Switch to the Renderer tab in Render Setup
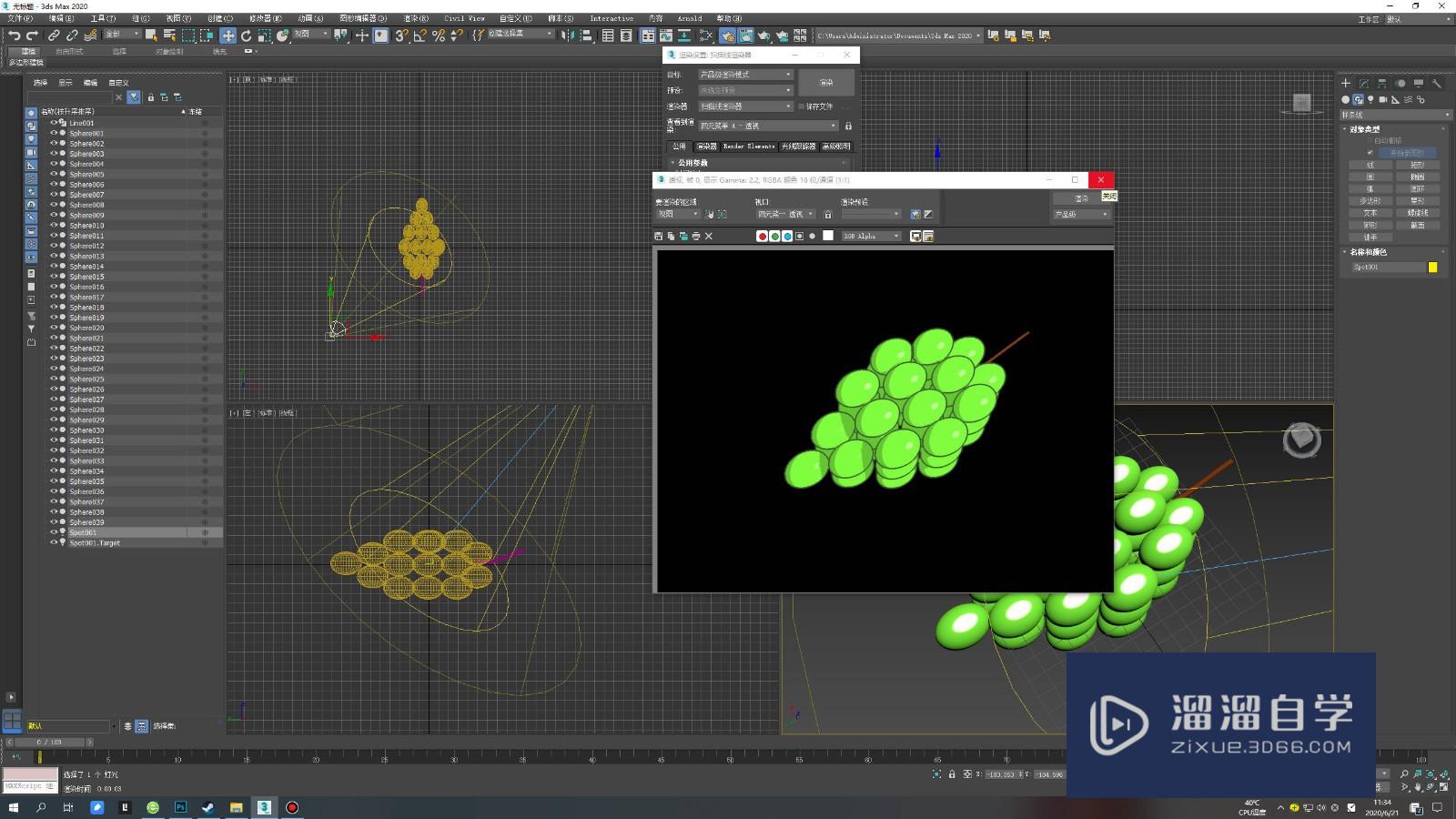The height and width of the screenshot is (819, 1456). [x=707, y=147]
